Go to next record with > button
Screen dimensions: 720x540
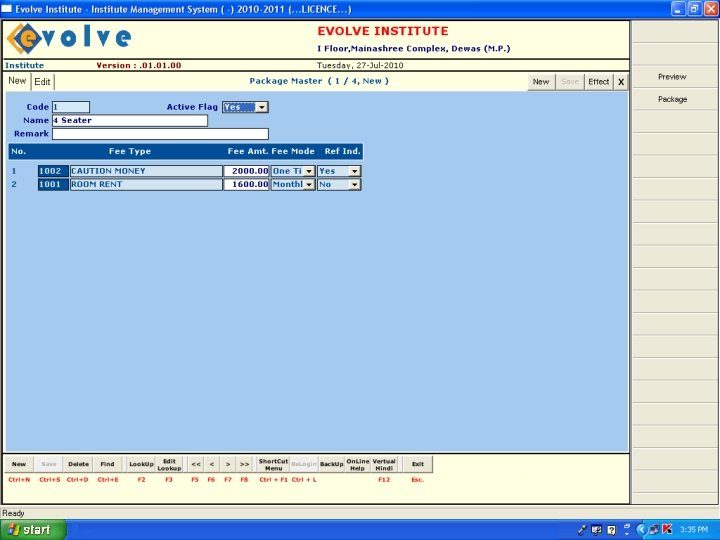(228, 464)
